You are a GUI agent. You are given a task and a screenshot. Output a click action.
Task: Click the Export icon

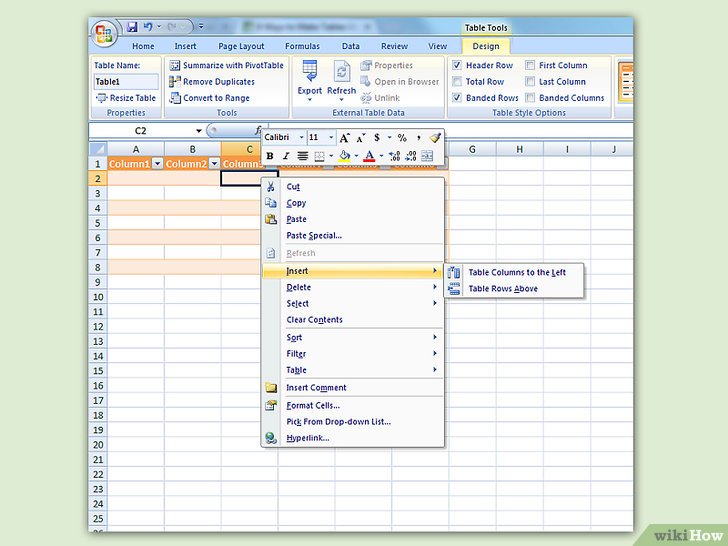tap(310, 71)
